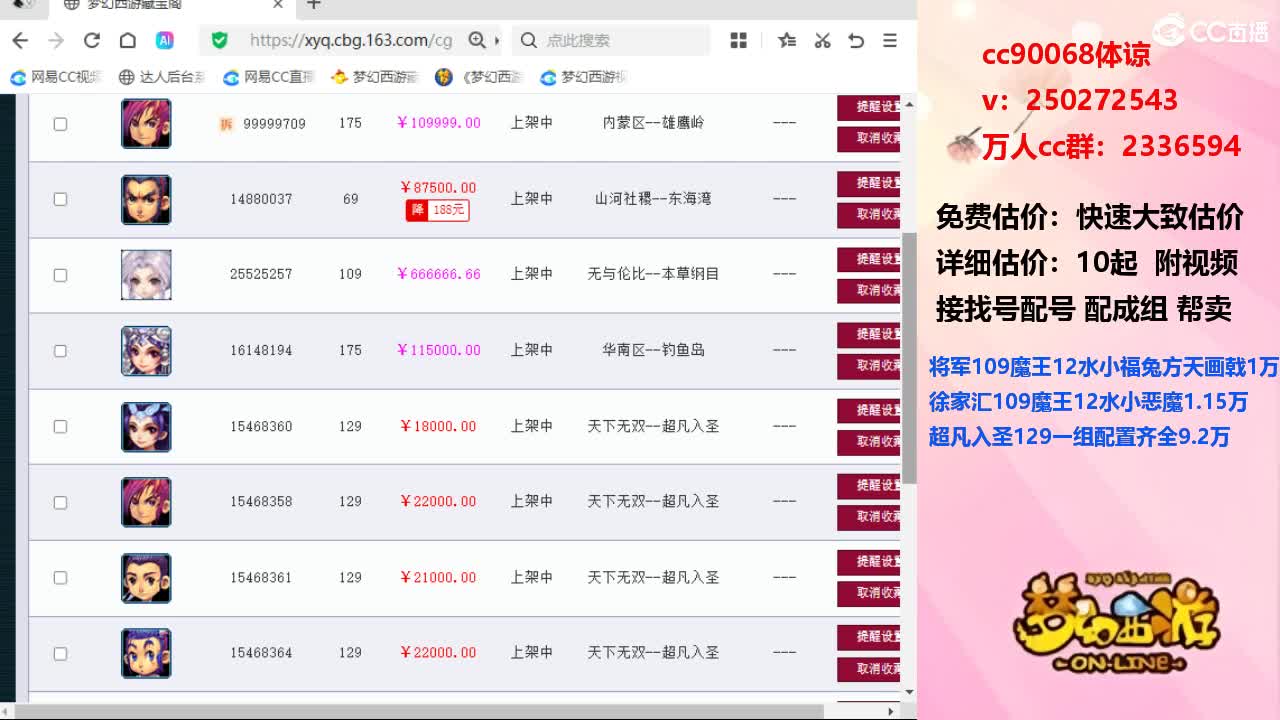
Task: Click the history restore arrow icon
Action: point(857,40)
